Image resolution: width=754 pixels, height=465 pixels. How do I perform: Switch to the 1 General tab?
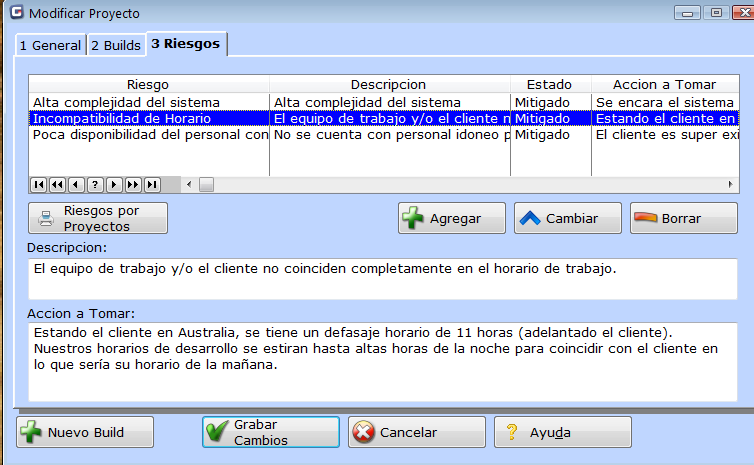[x=50, y=45]
